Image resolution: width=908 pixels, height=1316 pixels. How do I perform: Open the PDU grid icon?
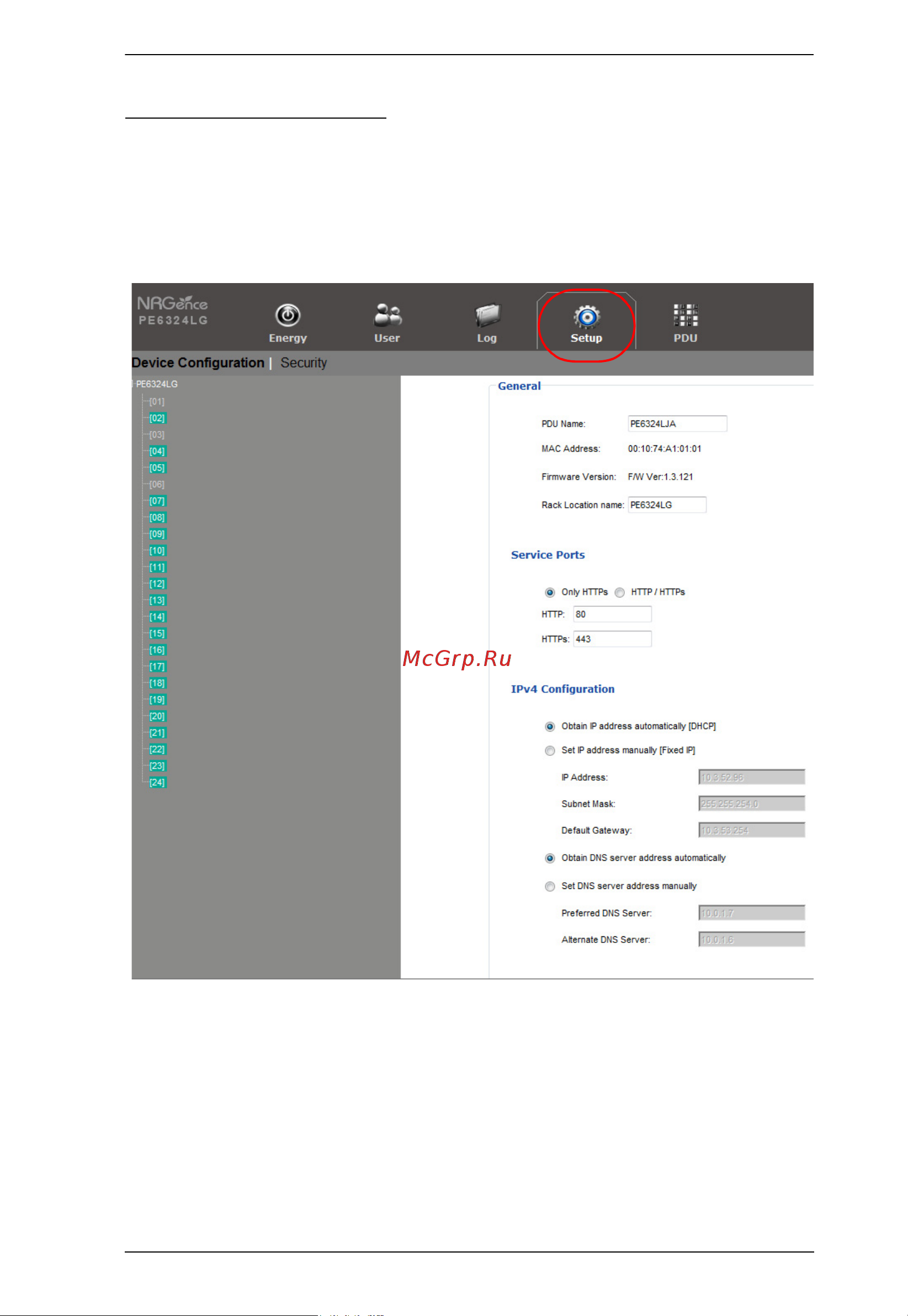point(686,315)
